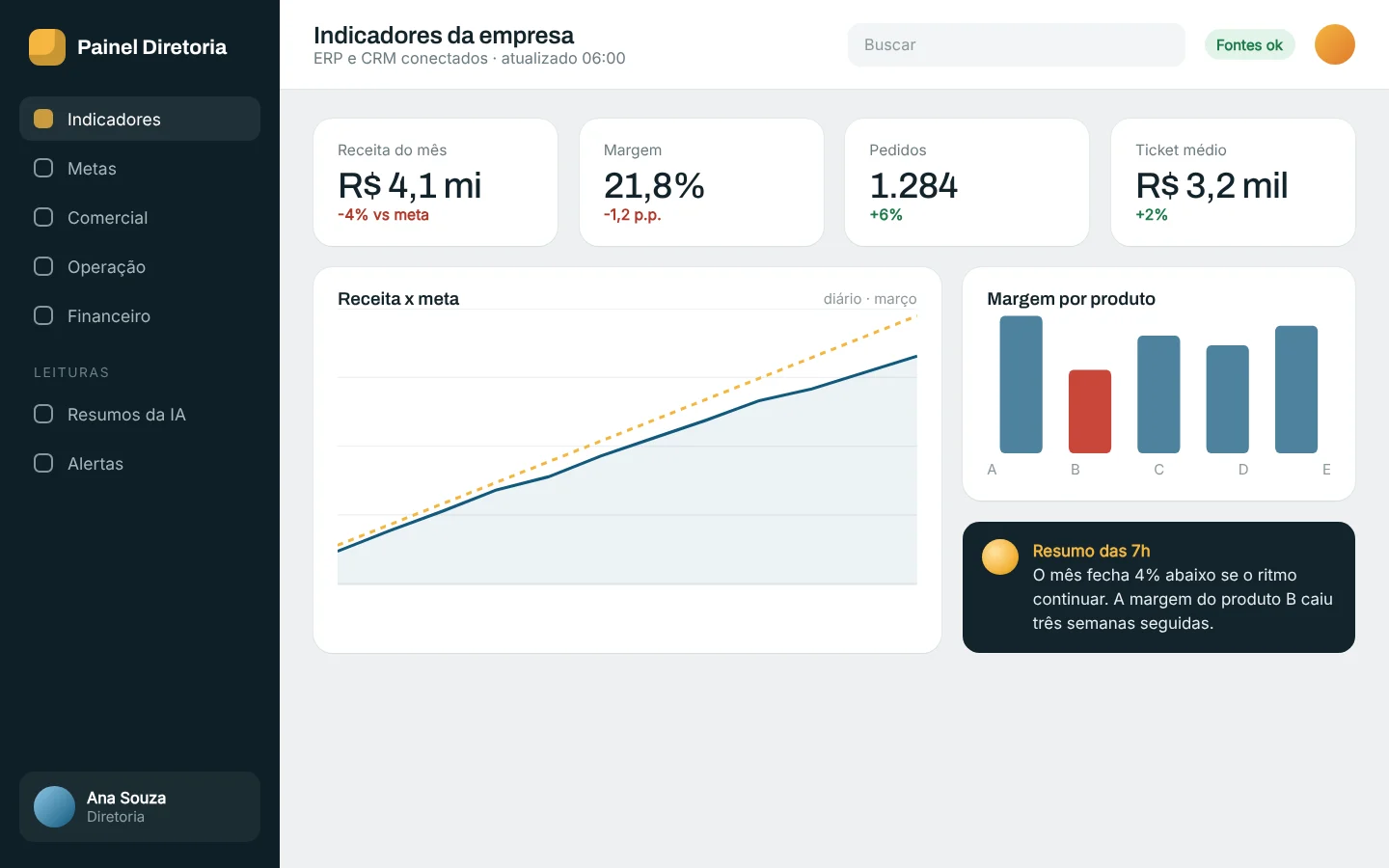Click the Metas sidebar icon
Screen dimensions: 1389x868
click(43, 168)
